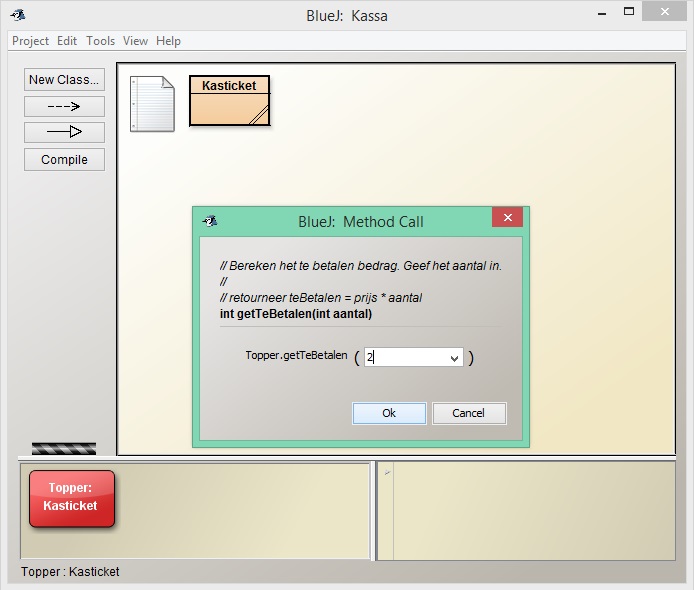Click the 'BlueJ: Method Call' dialog title

coord(361,221)
